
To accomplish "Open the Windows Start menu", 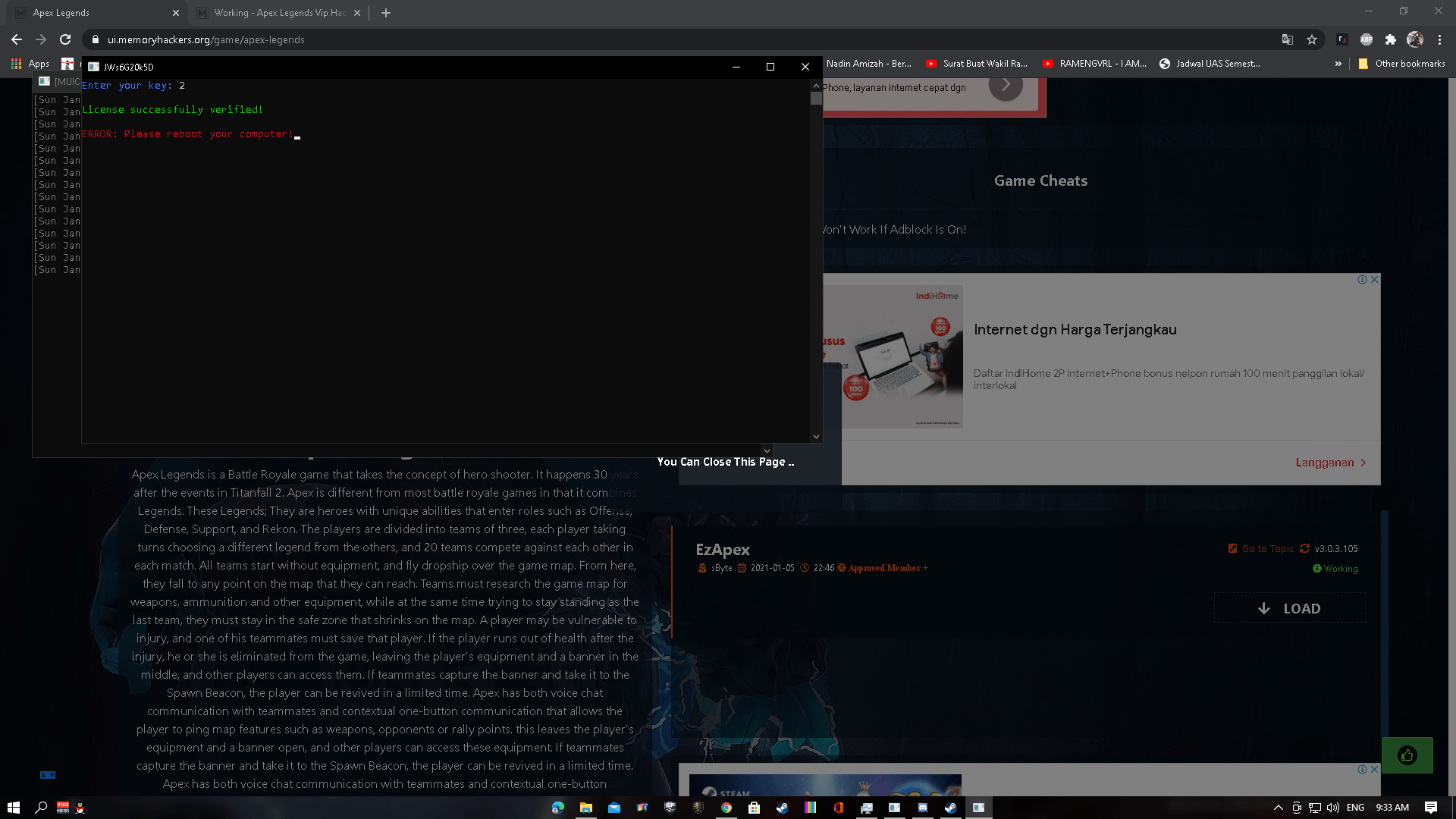I will point(14,808).
